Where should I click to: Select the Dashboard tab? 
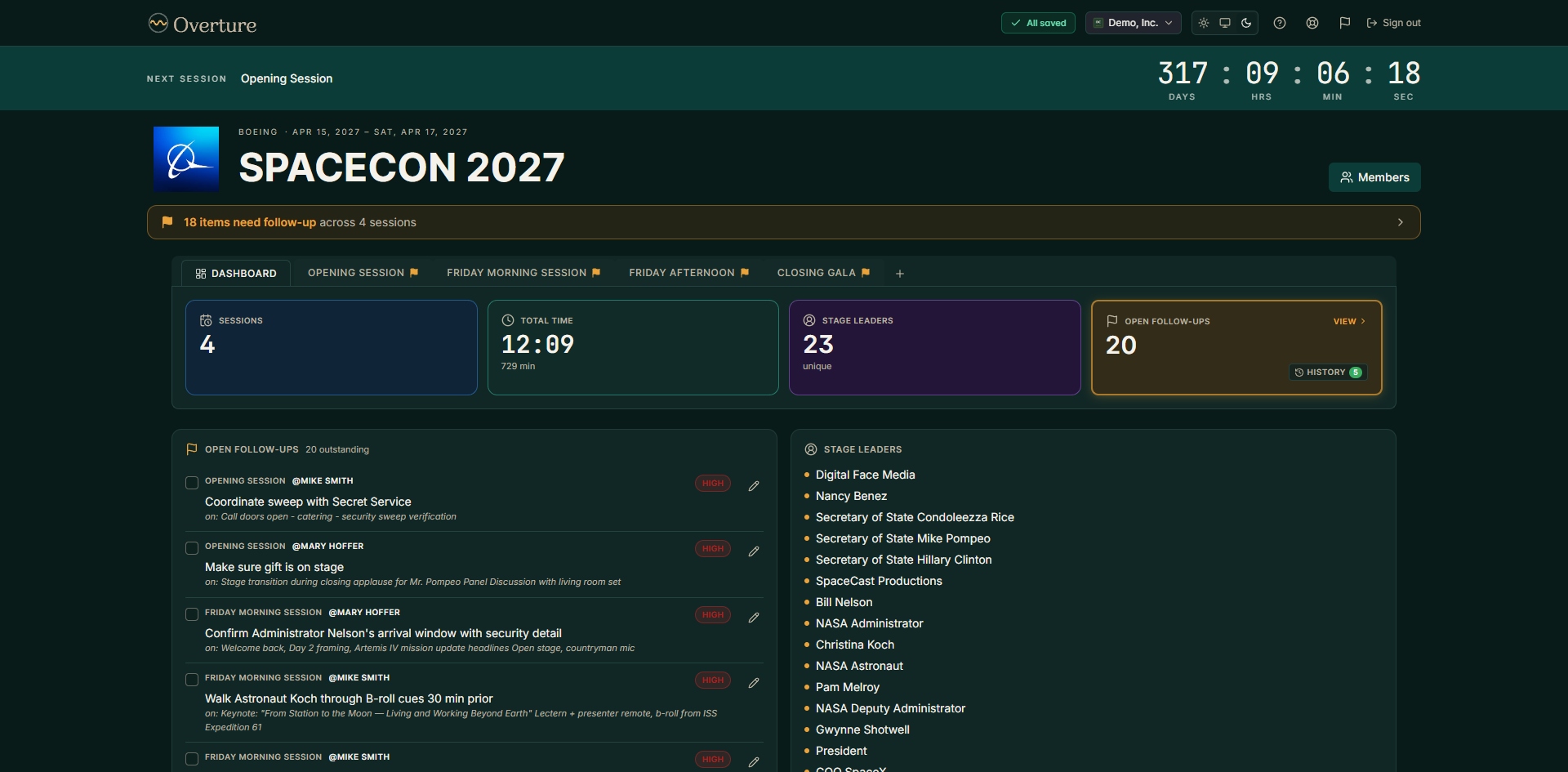(236, 273)
